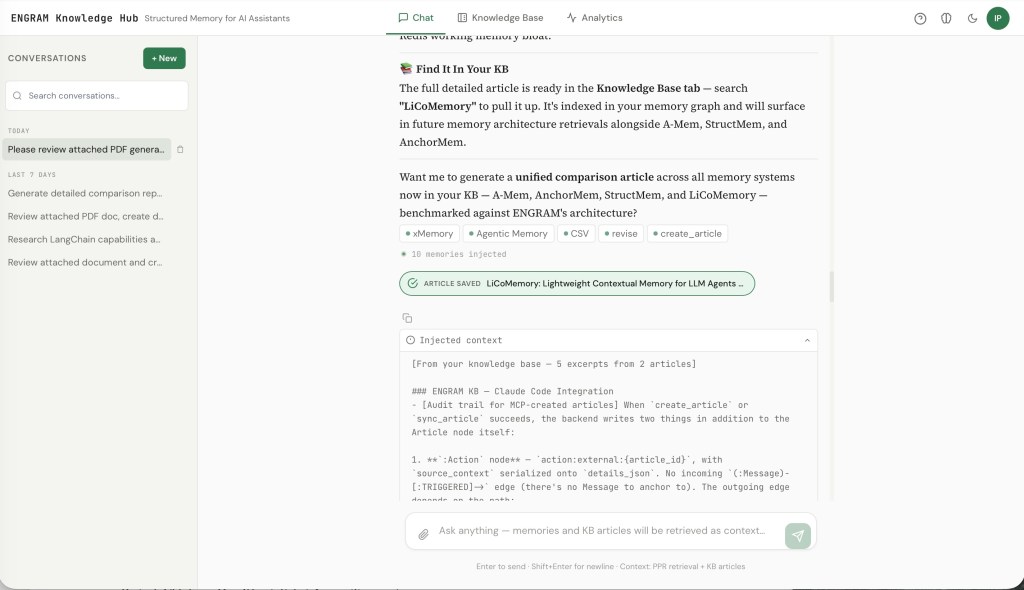Open the Analytics tab
Image resolution: width=1024 pixels, height=590 pixels.
coord(594,18)
